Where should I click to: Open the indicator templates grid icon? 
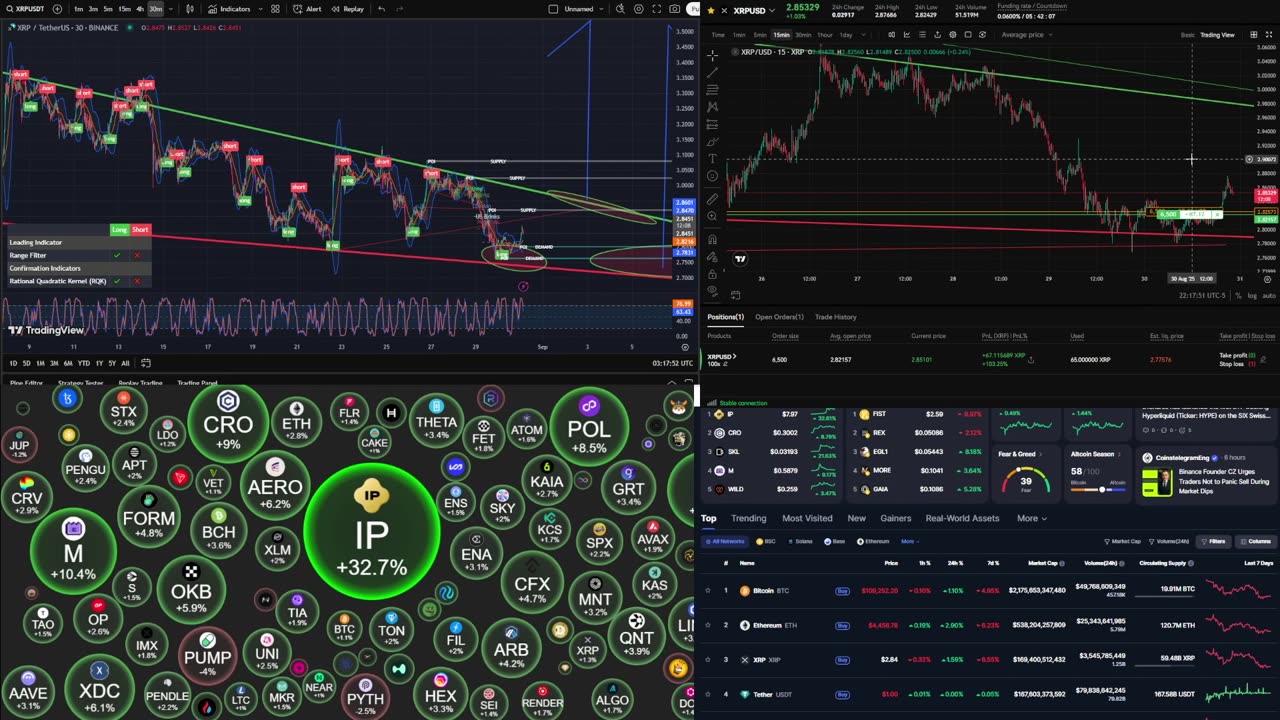click(x=275, y=9)
